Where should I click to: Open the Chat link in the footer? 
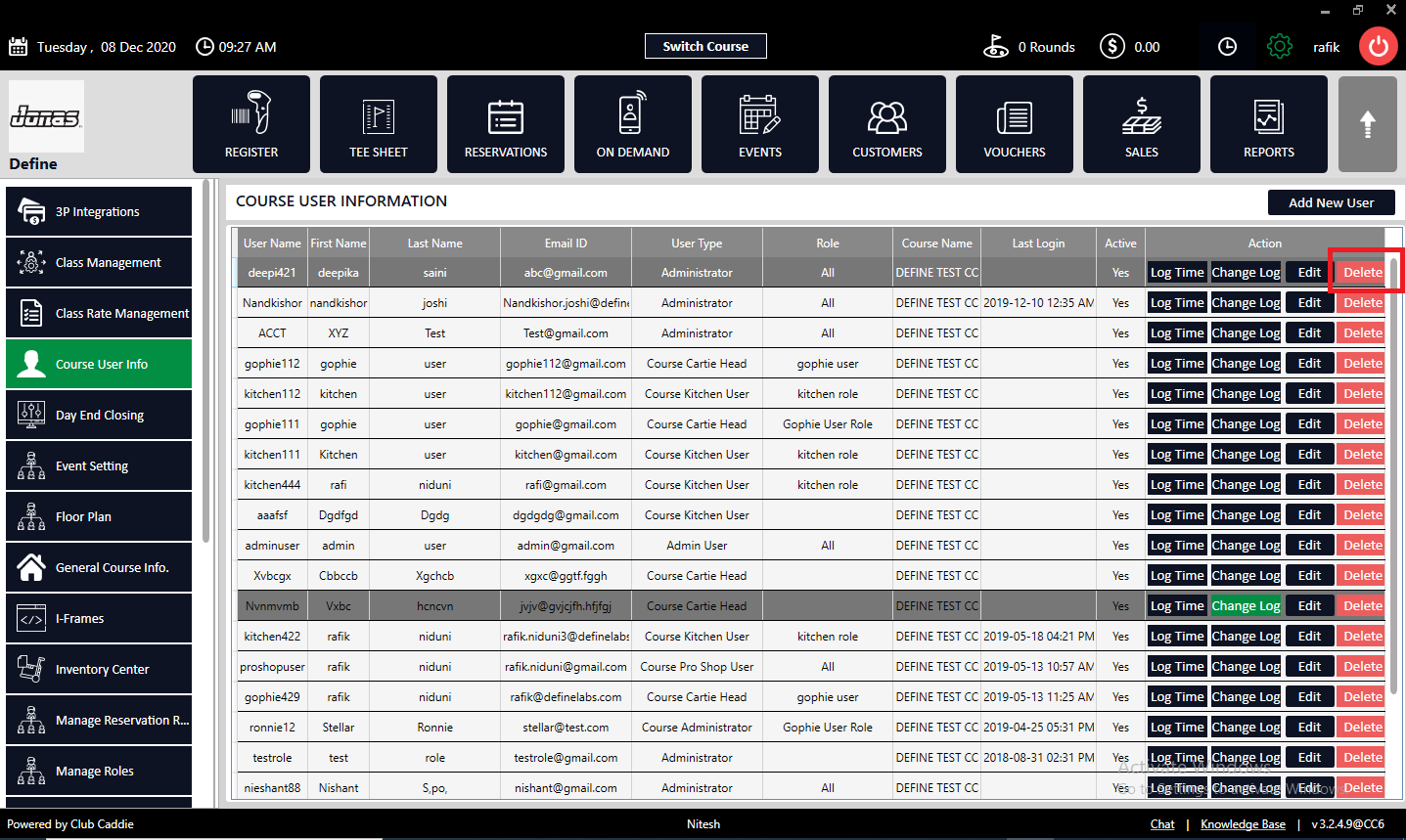coord(1162,824)
